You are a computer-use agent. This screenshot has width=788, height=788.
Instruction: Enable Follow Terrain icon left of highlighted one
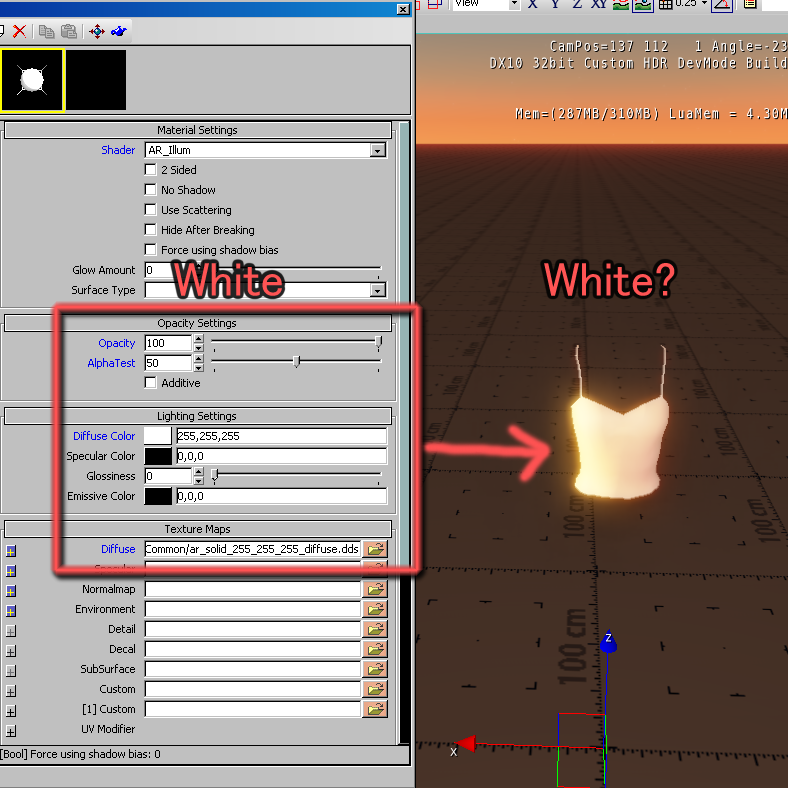pyautogui.click(x=621, y=5)
